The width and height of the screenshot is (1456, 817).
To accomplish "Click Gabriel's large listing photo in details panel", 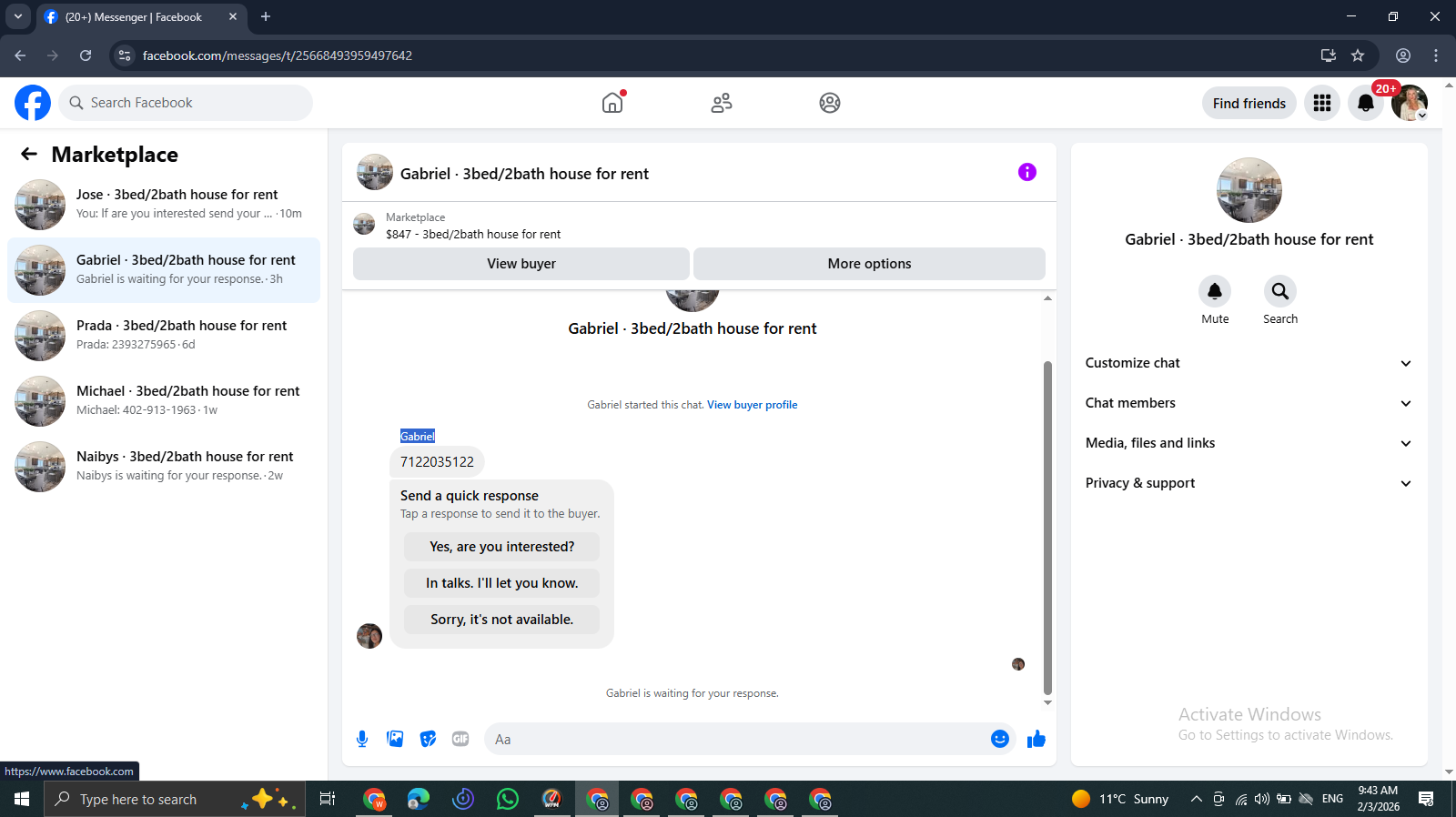I will pos(1249,190).
